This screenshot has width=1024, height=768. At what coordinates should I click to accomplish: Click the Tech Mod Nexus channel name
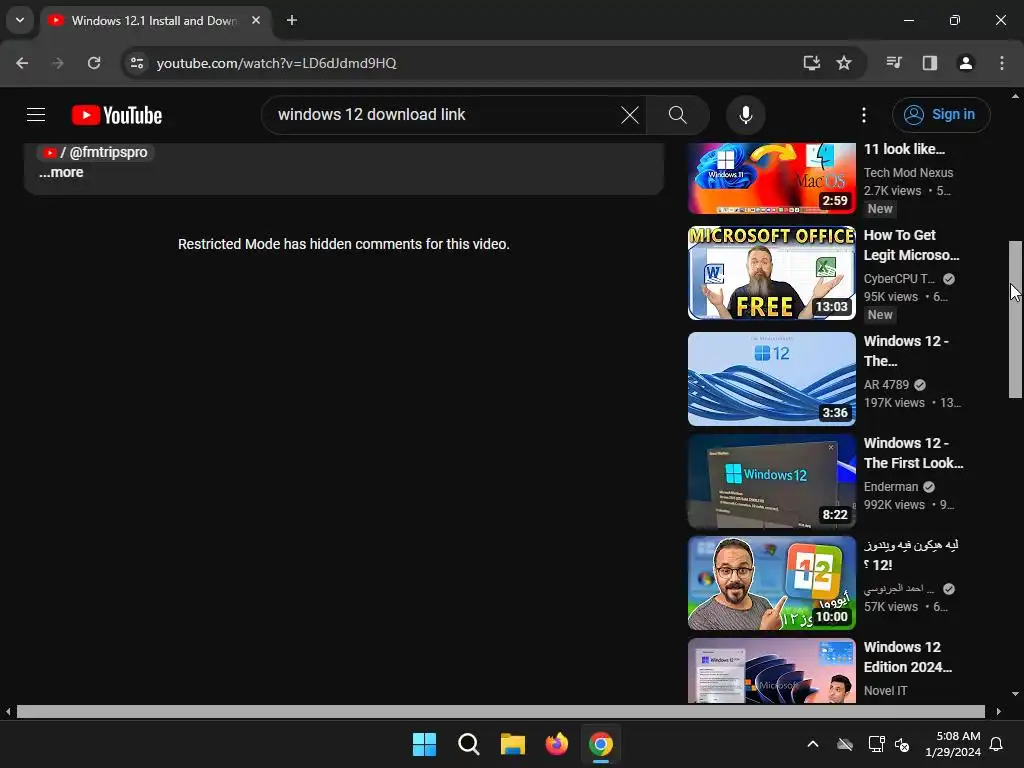click(x=908, y=173)
